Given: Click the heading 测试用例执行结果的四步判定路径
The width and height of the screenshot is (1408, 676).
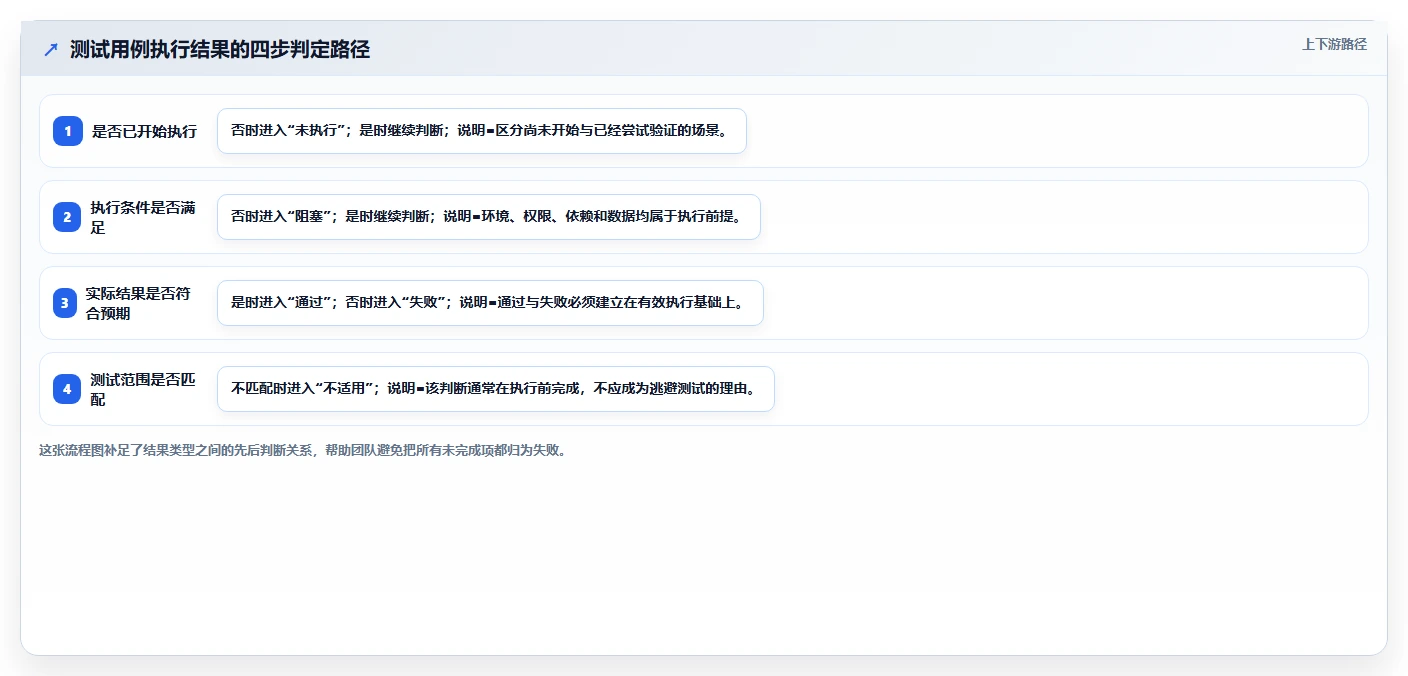Looking at the screenshot, I should pos(220,49).
